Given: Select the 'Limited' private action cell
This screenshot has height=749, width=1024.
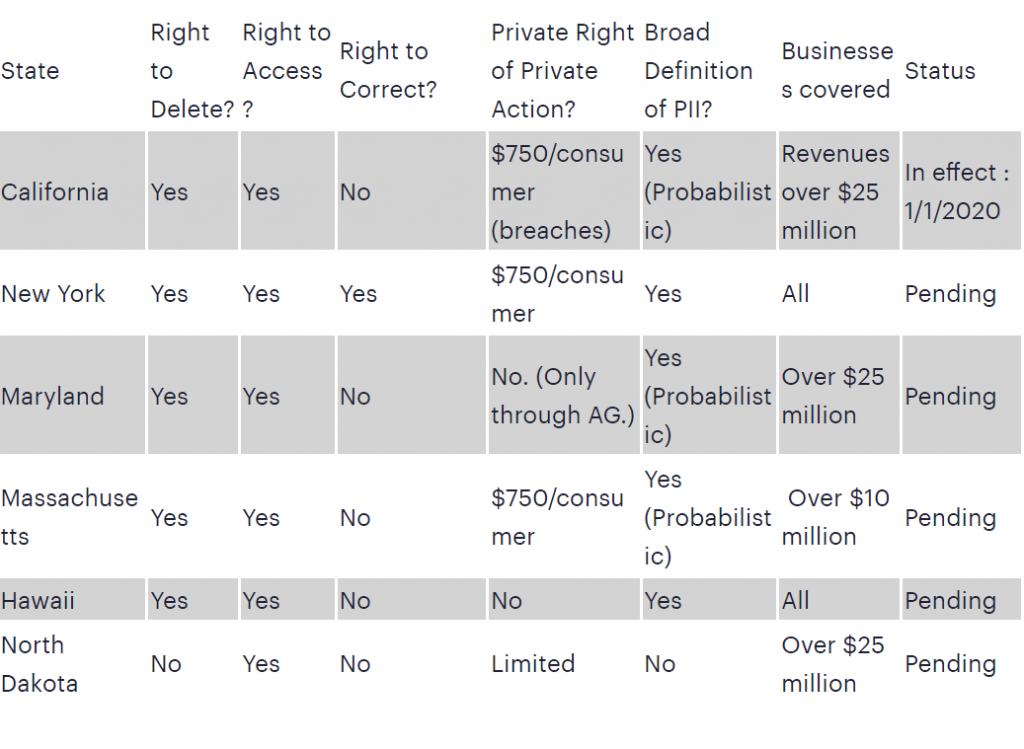Looking at the screenshot, I should pyautogui.click(x=533, y=664).
